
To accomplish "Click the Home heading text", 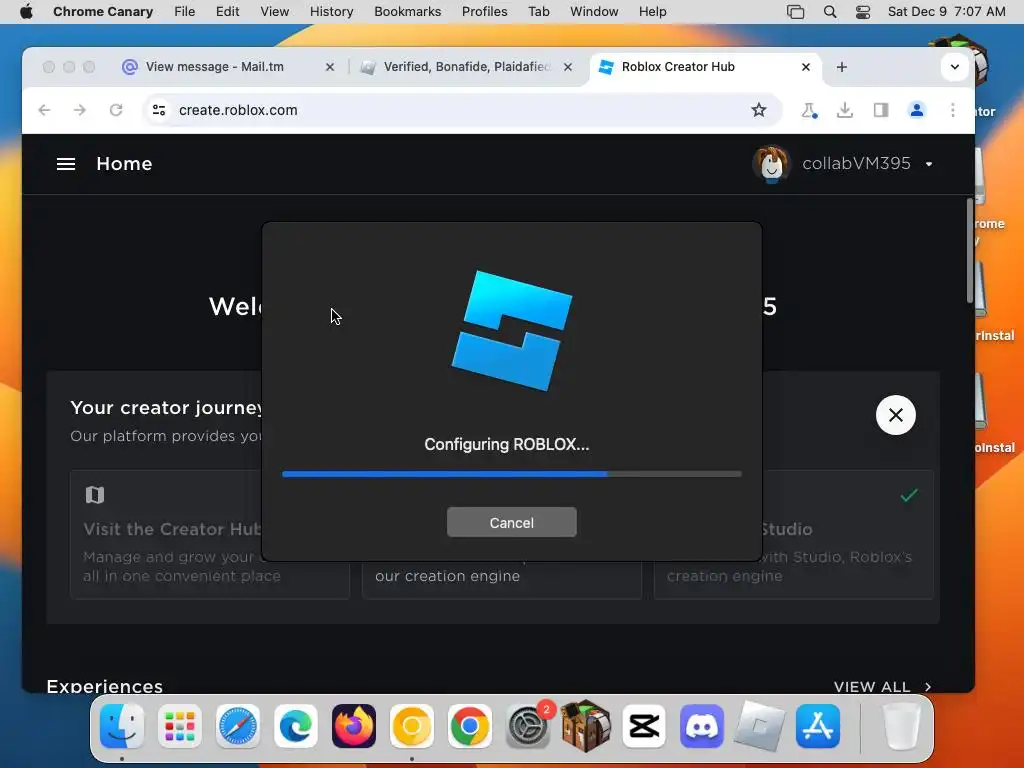I will [124, 164].
